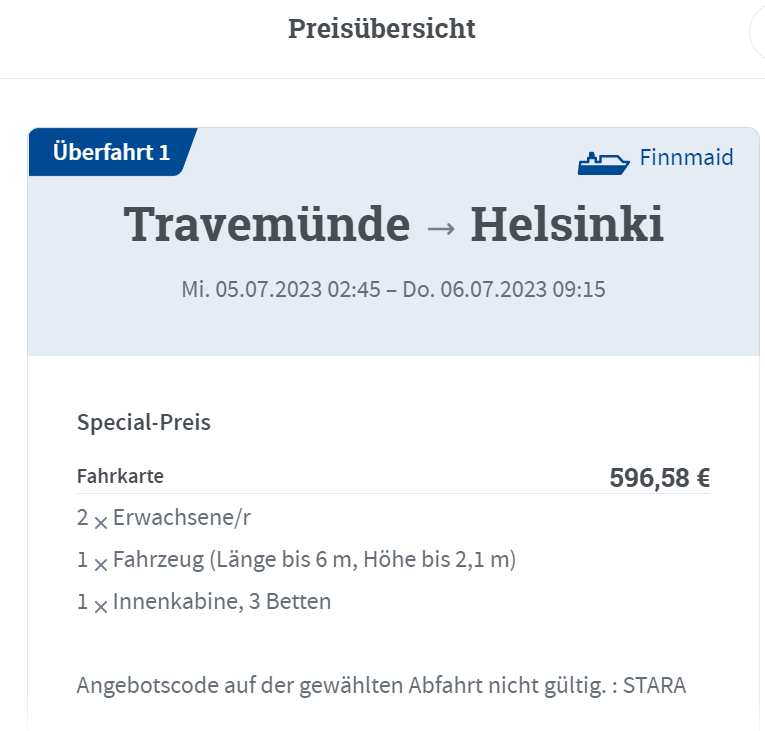Click the Helsinki destination port name
This screenshot has height=731, width=765.
(567, 225)
